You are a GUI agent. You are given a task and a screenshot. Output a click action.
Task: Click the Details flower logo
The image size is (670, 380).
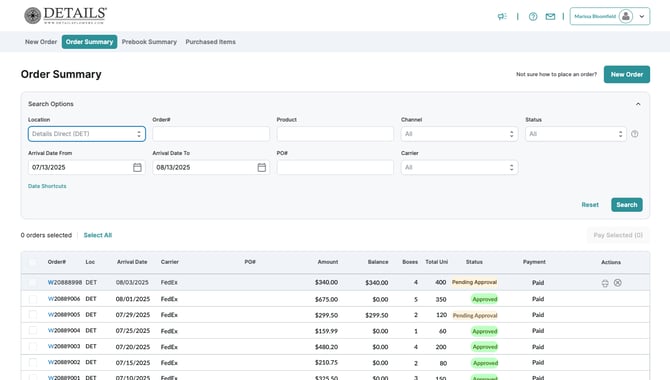32,16
